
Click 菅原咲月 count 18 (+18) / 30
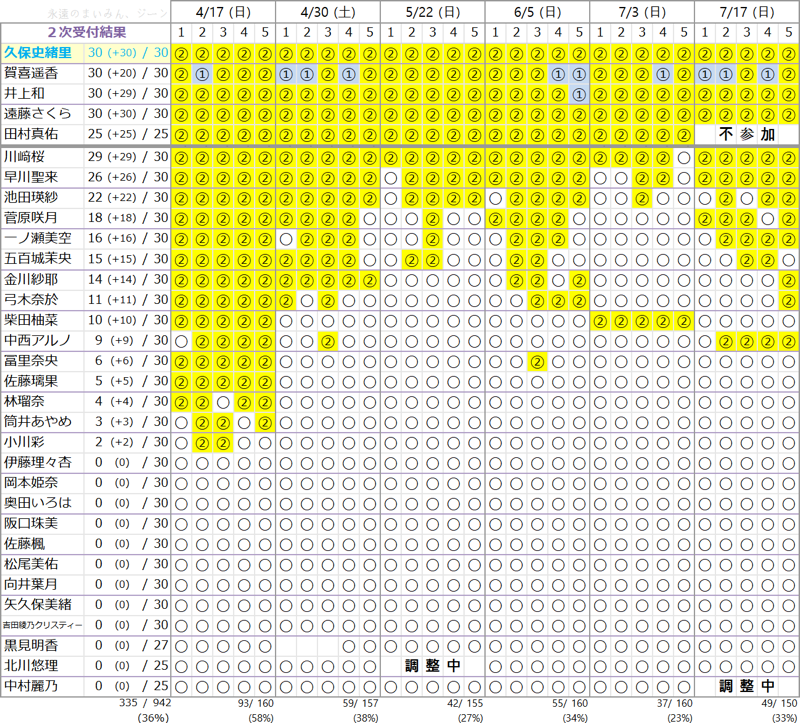click(128, 218)
